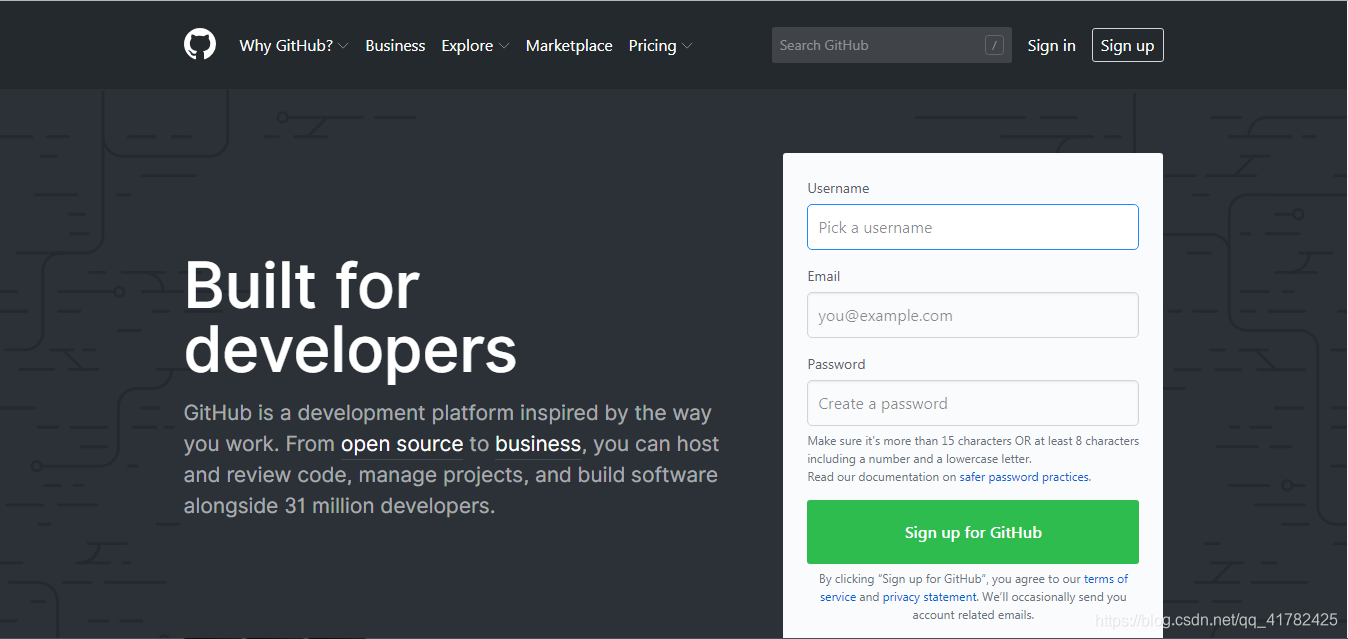
Task: Click the Email input field
Action: tap(972, 315)
